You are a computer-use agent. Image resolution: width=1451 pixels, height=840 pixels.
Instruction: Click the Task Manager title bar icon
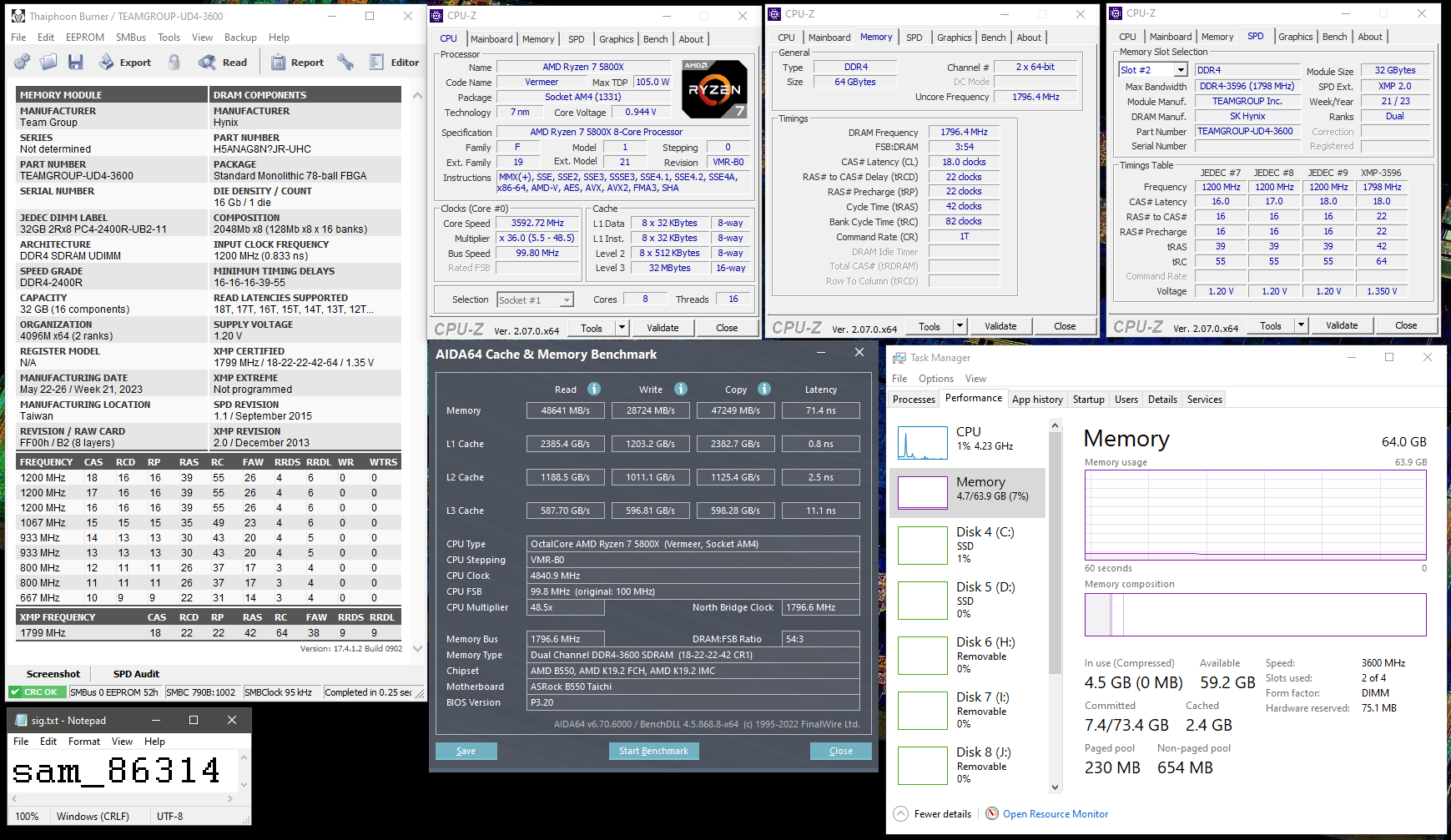click(x=899, y=358)
